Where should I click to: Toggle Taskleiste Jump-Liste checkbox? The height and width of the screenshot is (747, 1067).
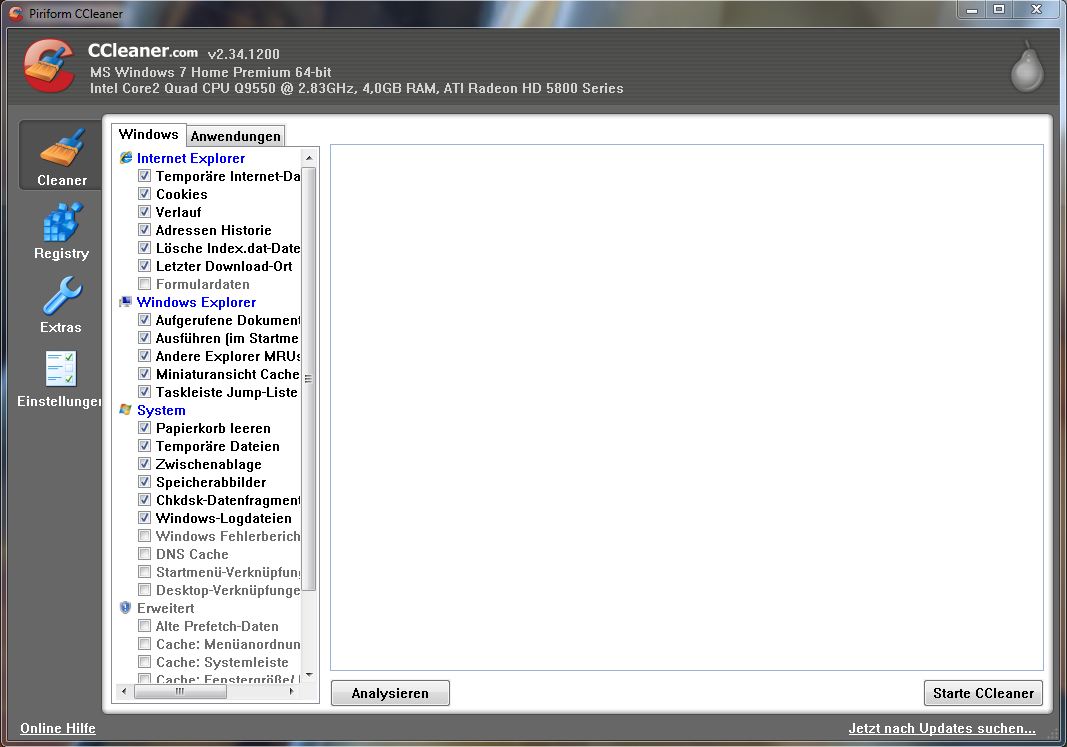click(144, 392)
